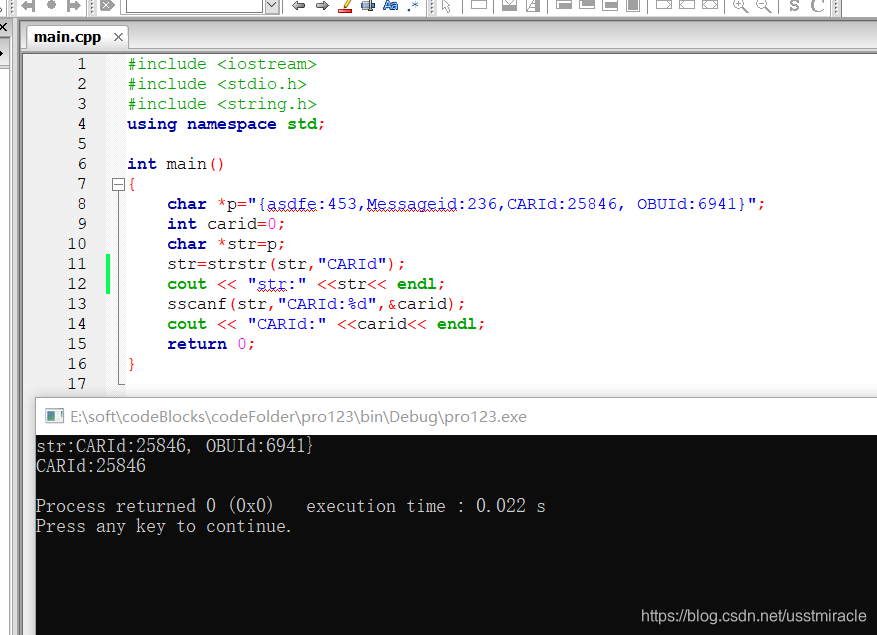Viewport: 877px width, 635px height.
Task: Click 'execution time : 0.022 s' text
Action: click(426, 506)
